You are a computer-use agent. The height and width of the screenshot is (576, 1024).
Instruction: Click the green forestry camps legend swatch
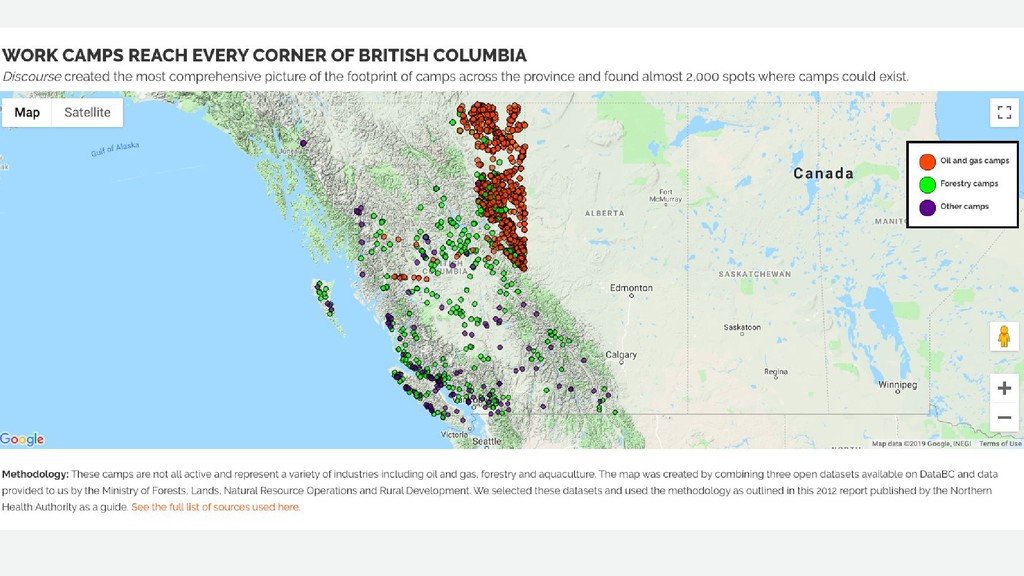click(927, 184)
